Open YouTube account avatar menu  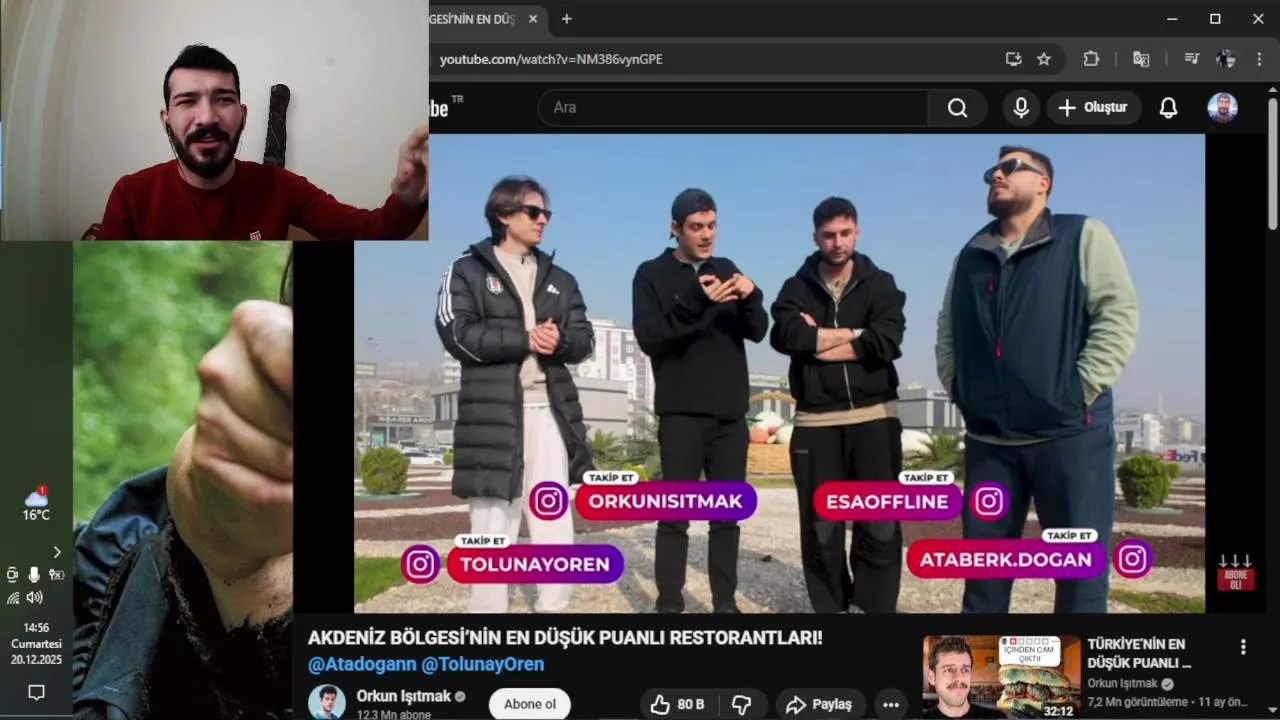click(x=1222, y=108)
